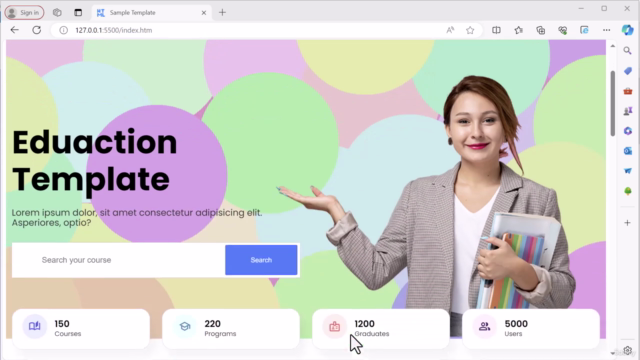Open sidebar tree E-tree icon

(628, 191)
